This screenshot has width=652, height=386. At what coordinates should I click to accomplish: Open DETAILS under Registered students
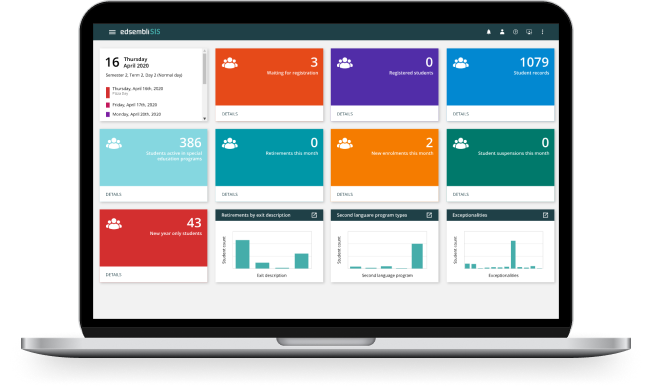[345, 114]
